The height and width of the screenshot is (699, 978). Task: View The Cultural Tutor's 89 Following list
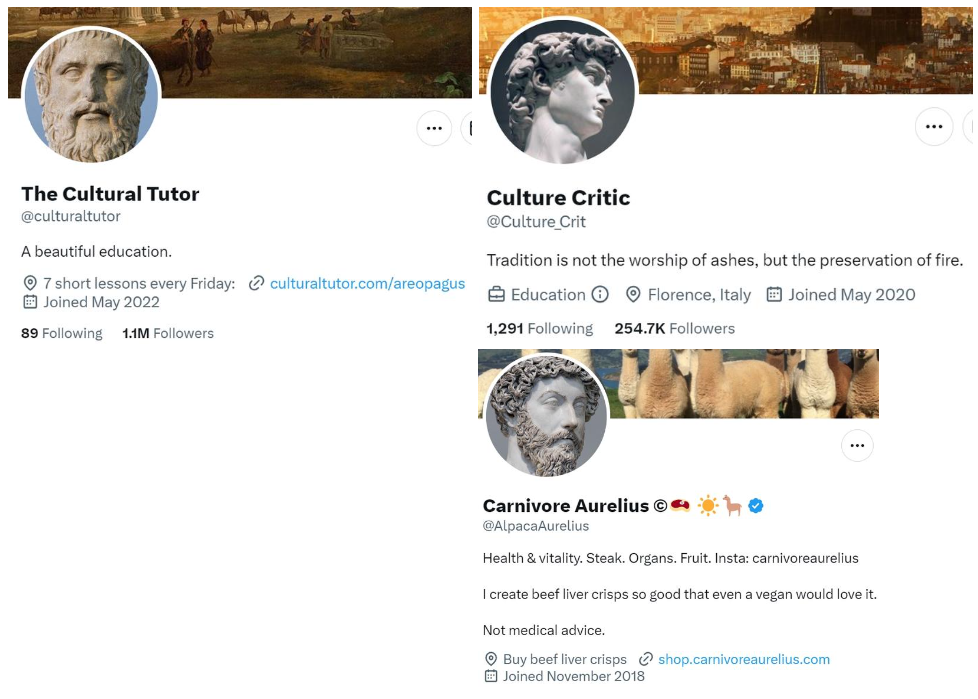[x=62, y=334]
